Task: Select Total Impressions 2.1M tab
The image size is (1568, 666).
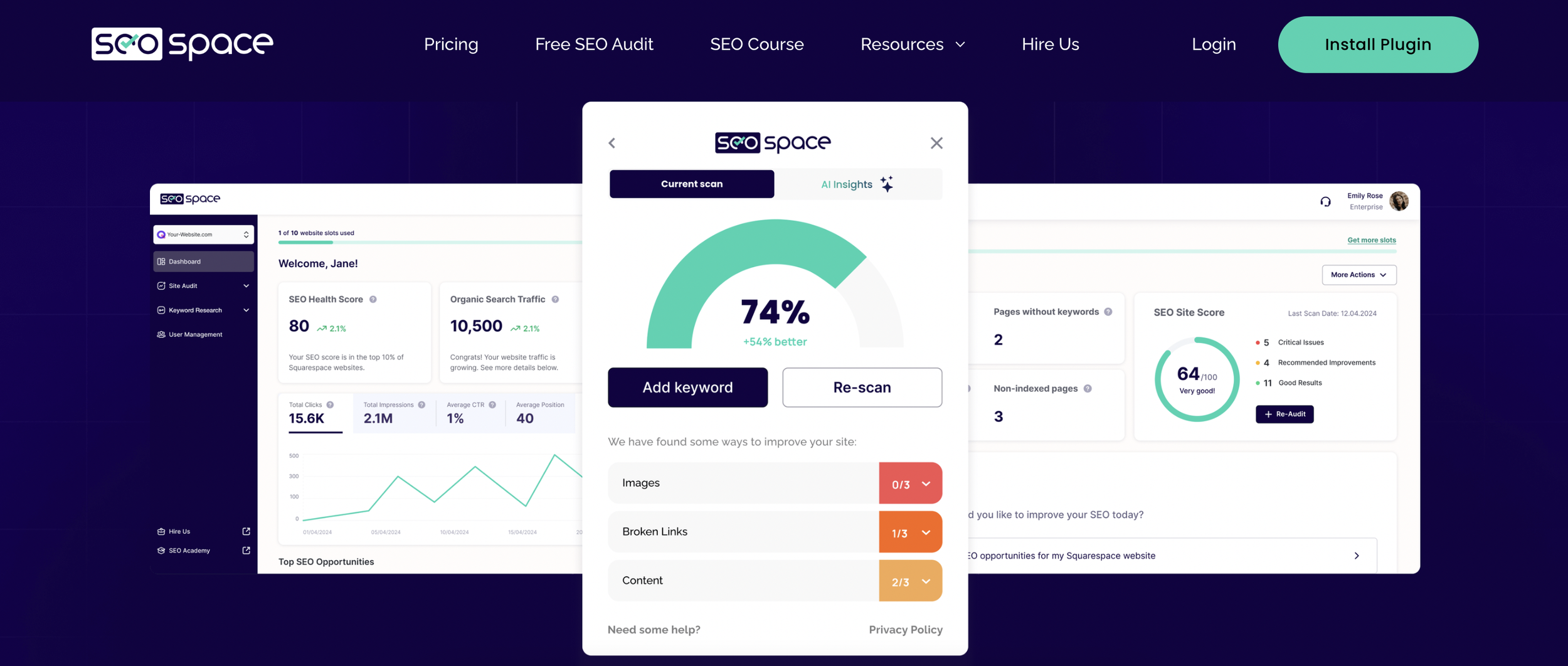Action: point(394,414)
